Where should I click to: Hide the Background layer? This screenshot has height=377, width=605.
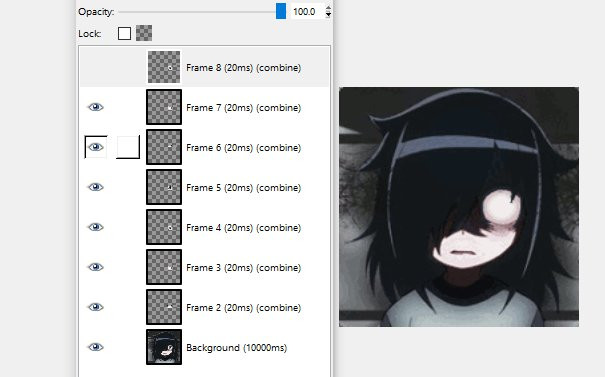[x=95, y=347]
